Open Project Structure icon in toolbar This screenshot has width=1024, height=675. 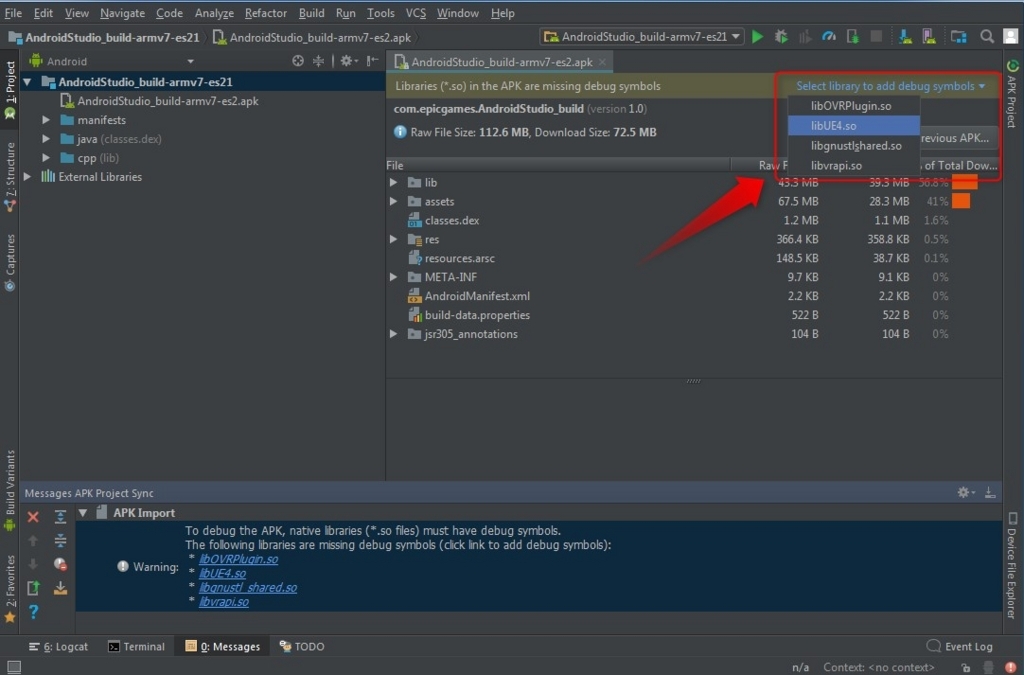(958, 37)
